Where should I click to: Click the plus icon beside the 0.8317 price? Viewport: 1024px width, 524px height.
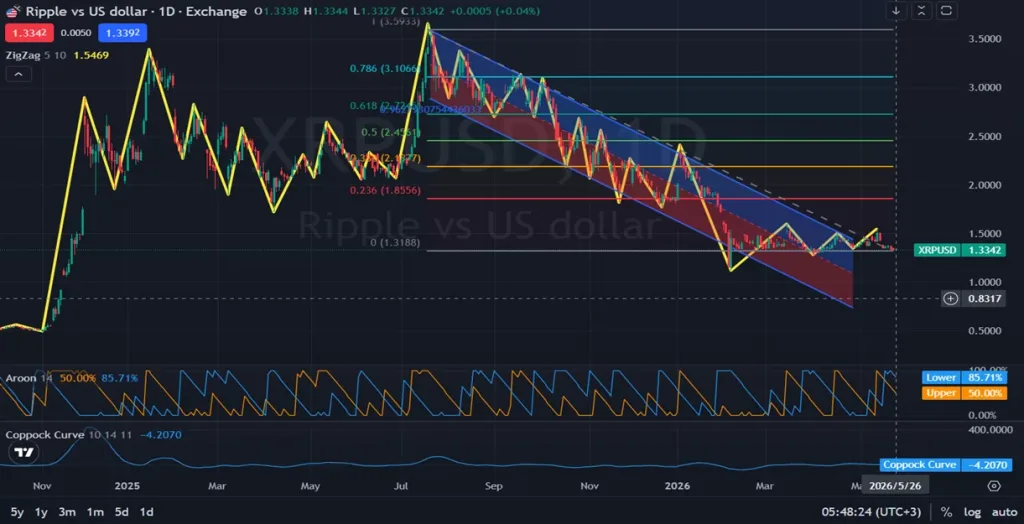coord(950,299)
